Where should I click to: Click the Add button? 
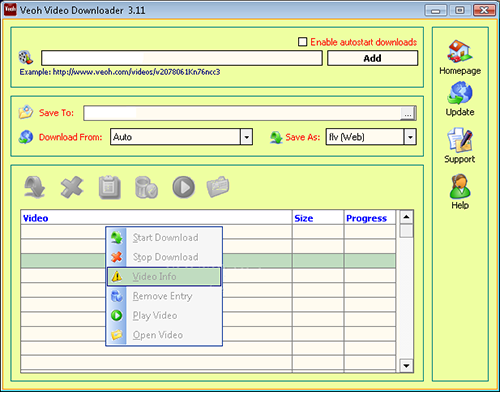[372, 58]
